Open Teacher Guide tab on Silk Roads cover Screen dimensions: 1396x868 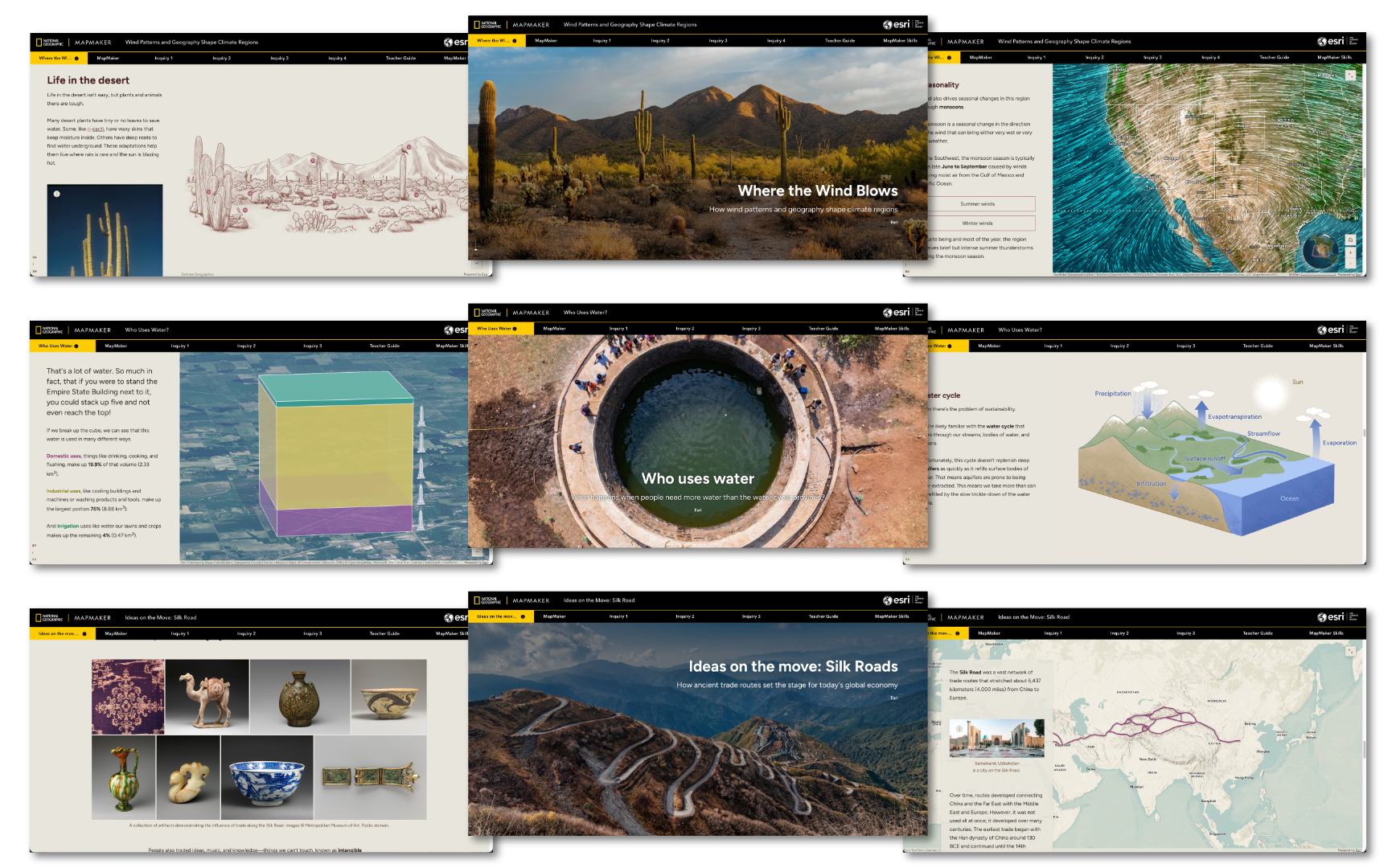coord(823,616)
